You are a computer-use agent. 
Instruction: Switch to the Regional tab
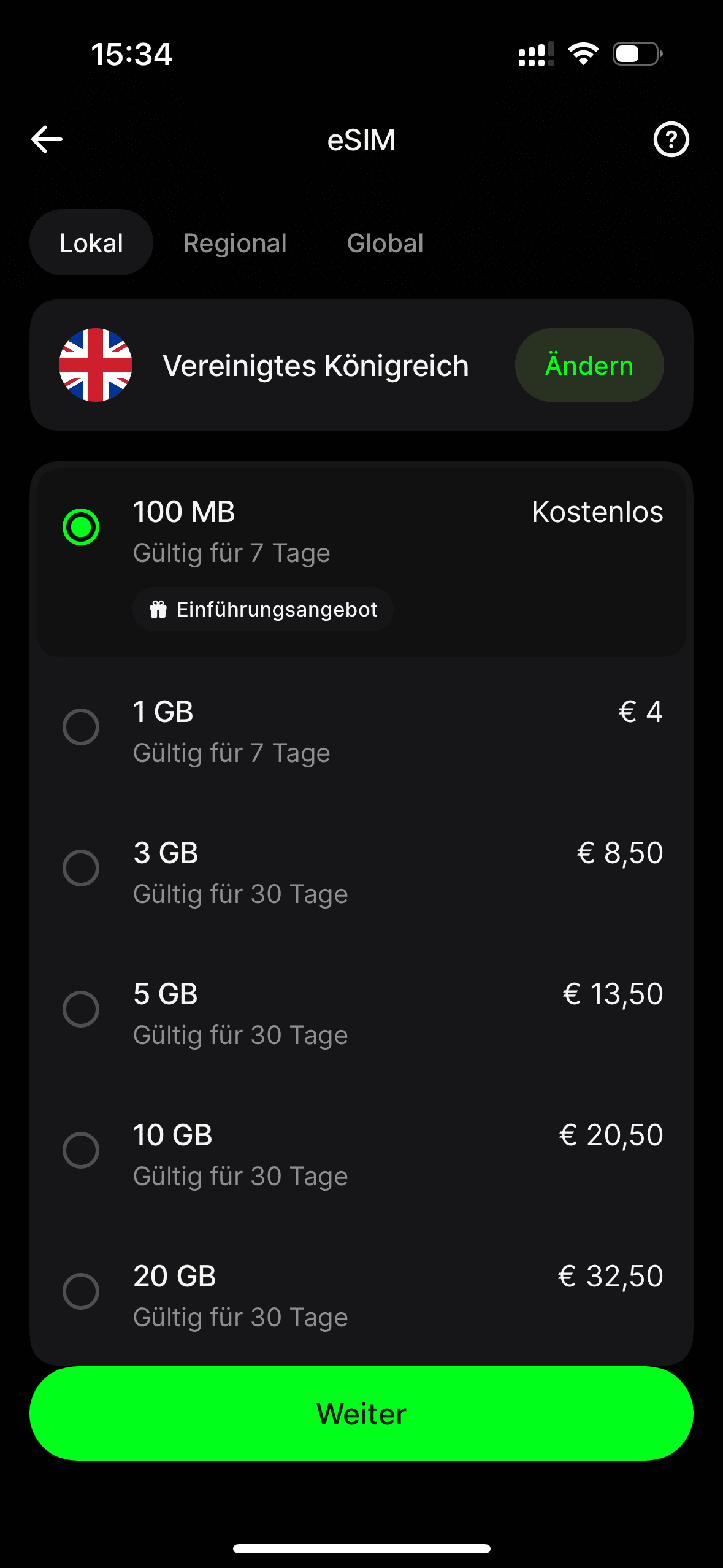(x=235, y=243)
